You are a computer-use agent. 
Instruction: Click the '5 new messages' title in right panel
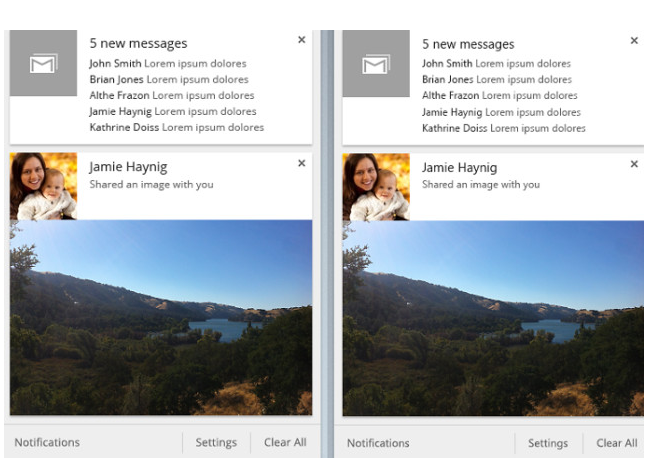(x=468, y=44)
